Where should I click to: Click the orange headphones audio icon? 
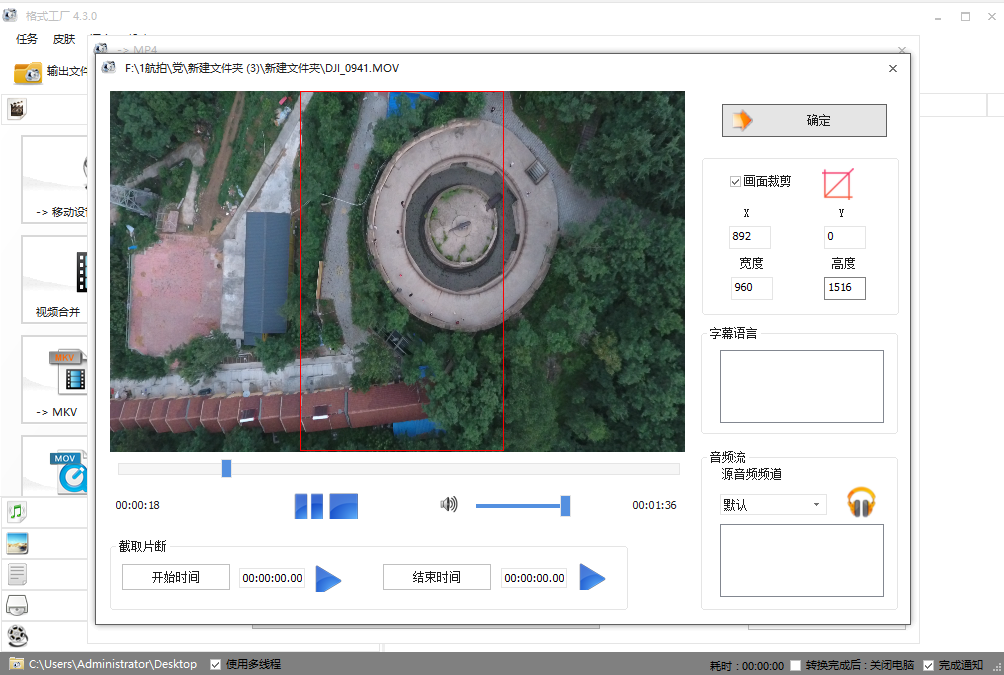[860, 502]
